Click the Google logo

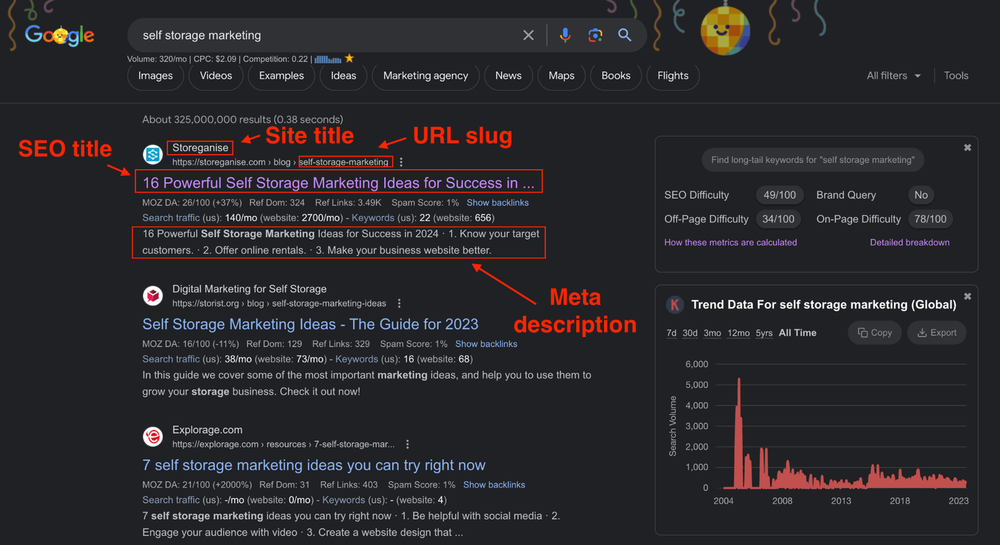coord(59,35)
